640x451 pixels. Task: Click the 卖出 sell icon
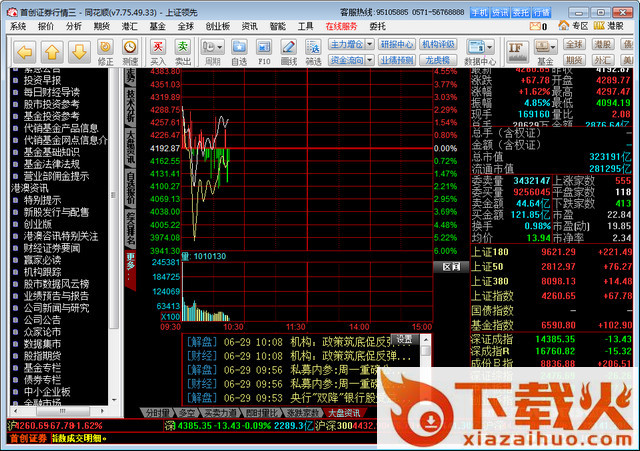[182, 52]
